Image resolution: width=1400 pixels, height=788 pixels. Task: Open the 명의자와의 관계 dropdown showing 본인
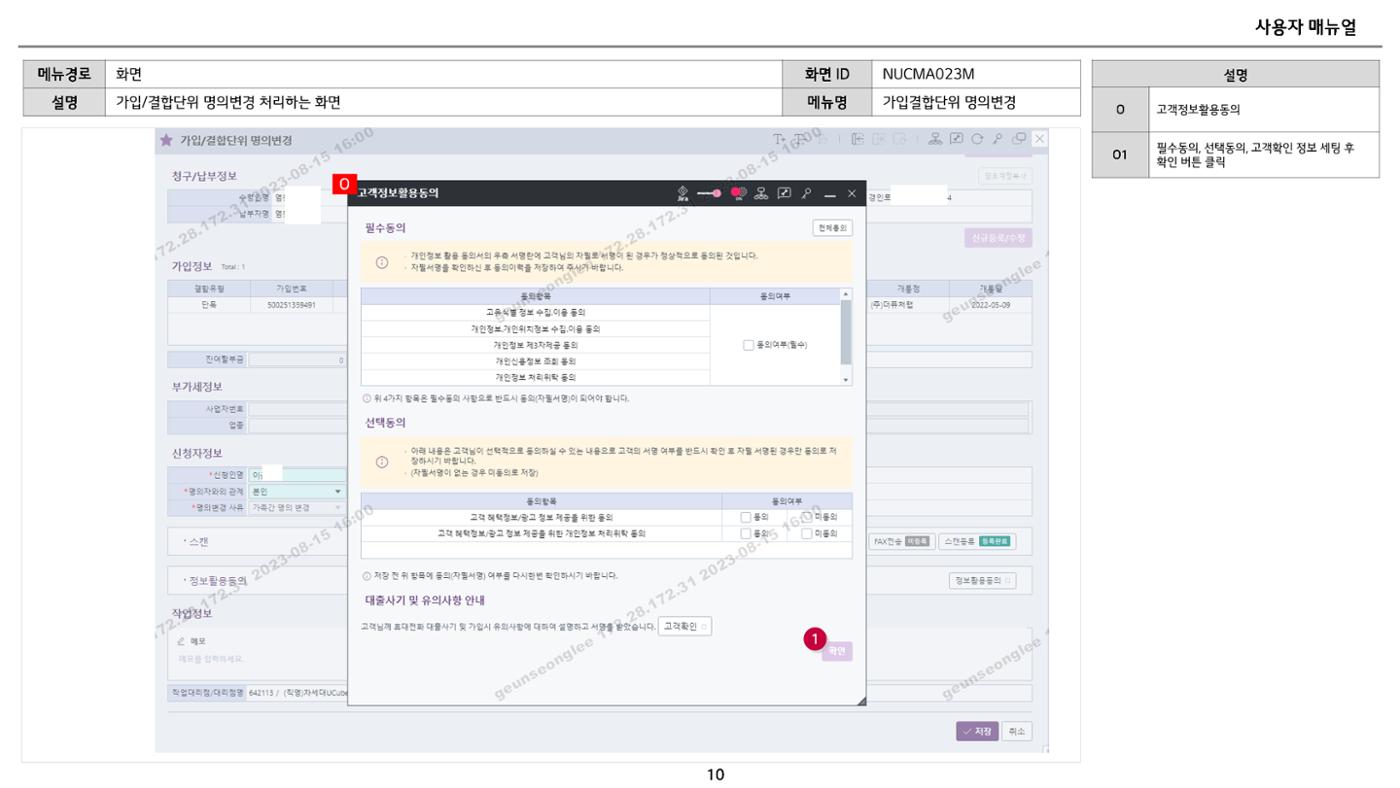pyautogui.click(x=297, y=491)
